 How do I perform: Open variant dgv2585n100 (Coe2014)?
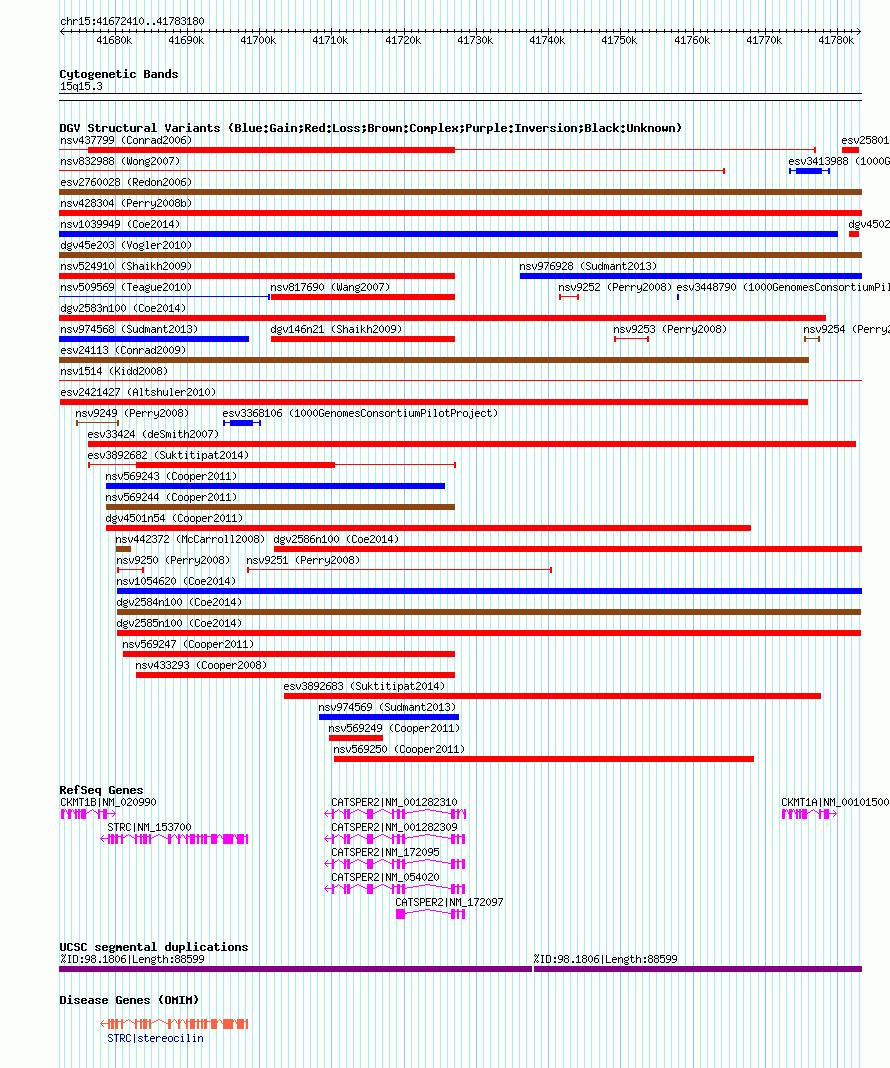point(179,623)
